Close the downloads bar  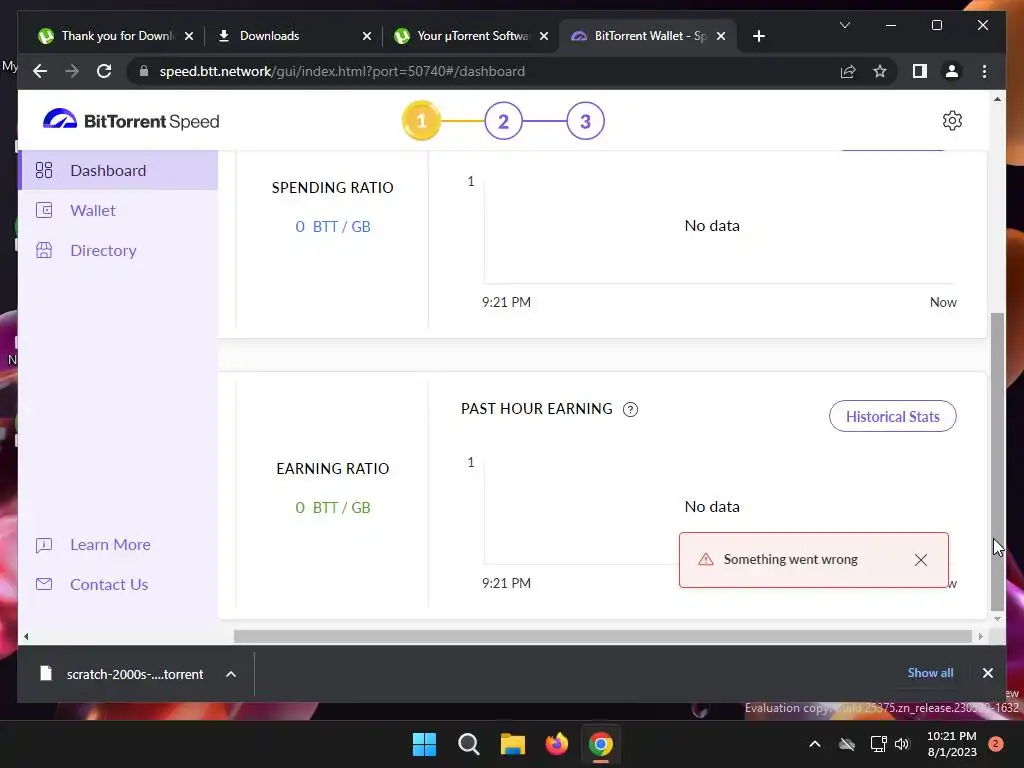987,673
